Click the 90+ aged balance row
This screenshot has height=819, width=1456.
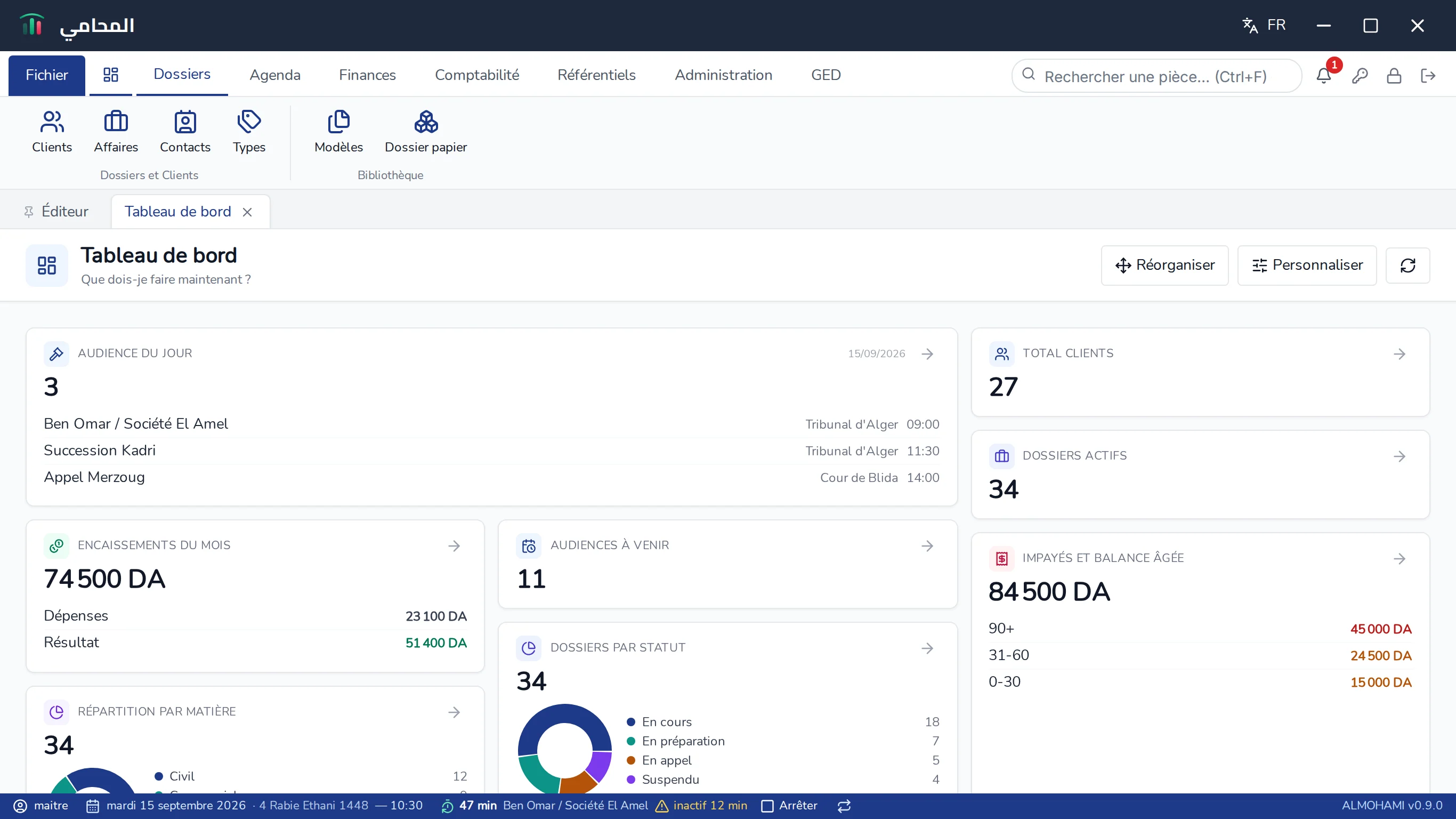[1200, 629]
